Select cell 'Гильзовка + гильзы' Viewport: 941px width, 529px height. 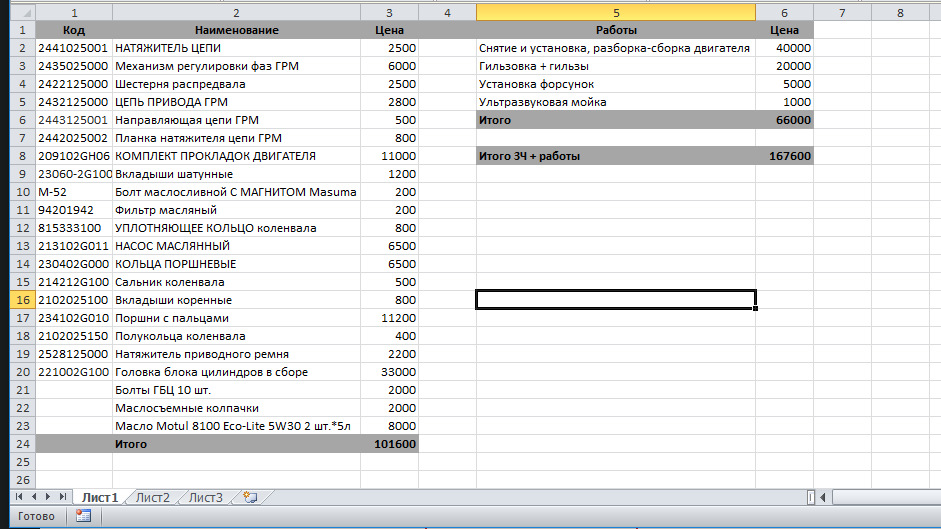pos(616,66)
